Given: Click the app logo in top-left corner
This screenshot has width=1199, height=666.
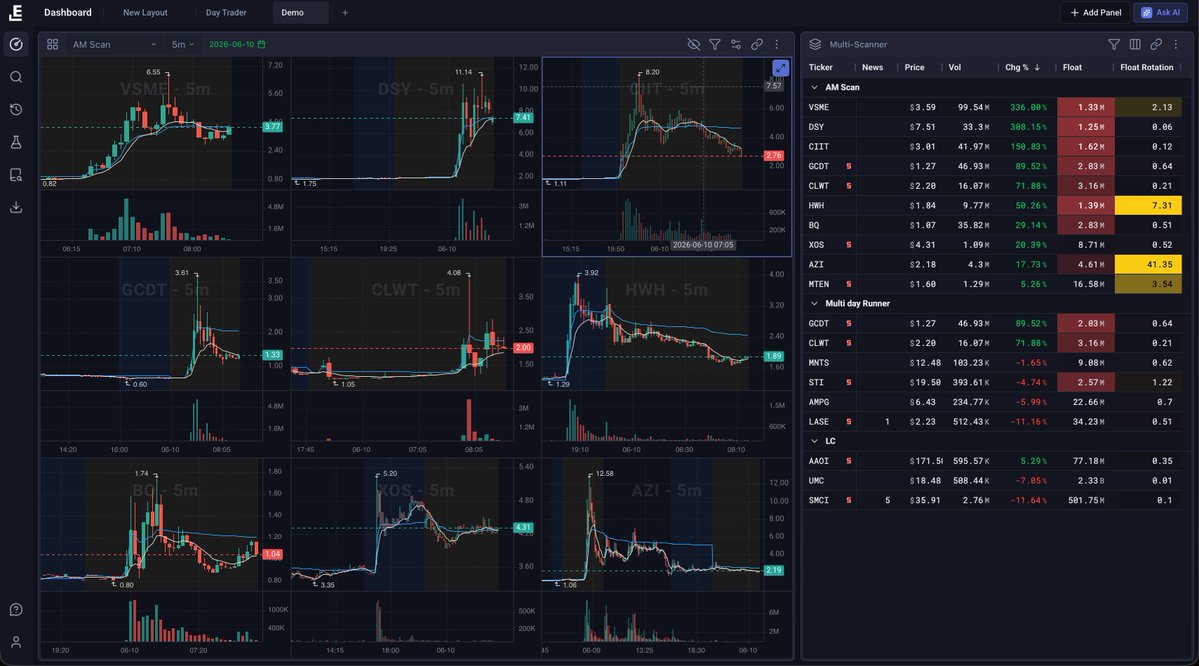Looking at the screenshot, I should coord(15,12).
